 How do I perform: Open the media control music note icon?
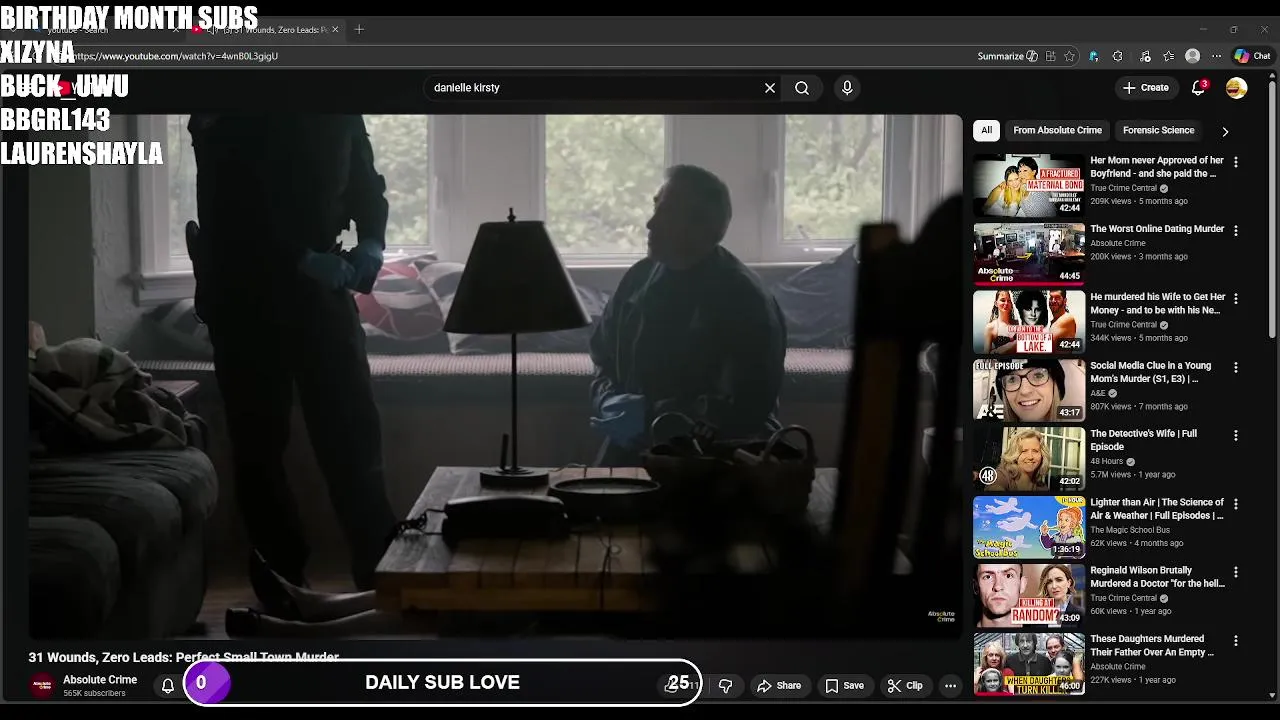[x=1144, y=56]
